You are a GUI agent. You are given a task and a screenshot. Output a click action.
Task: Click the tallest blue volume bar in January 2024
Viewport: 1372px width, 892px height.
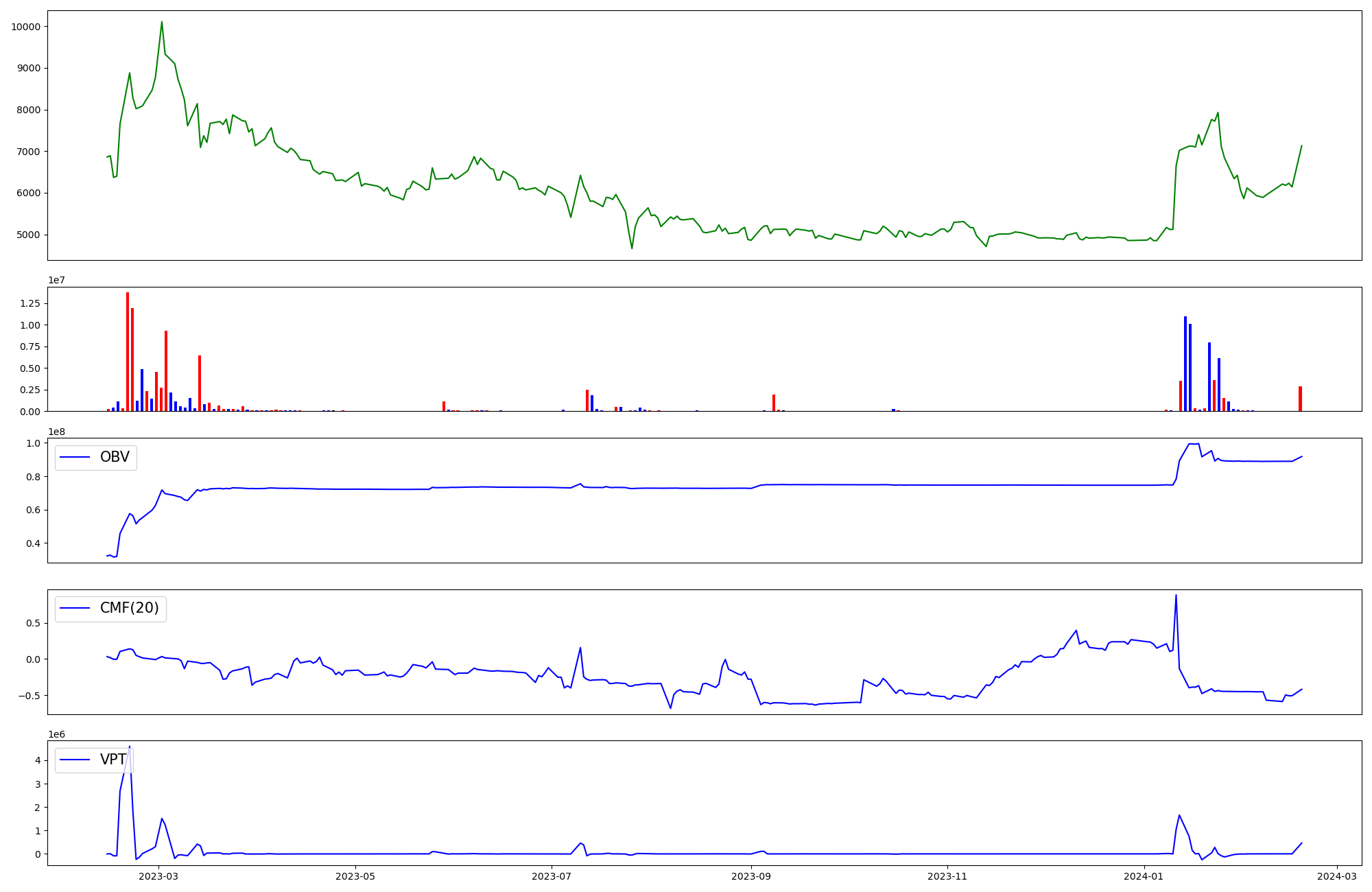click(x=1185, y=364)
